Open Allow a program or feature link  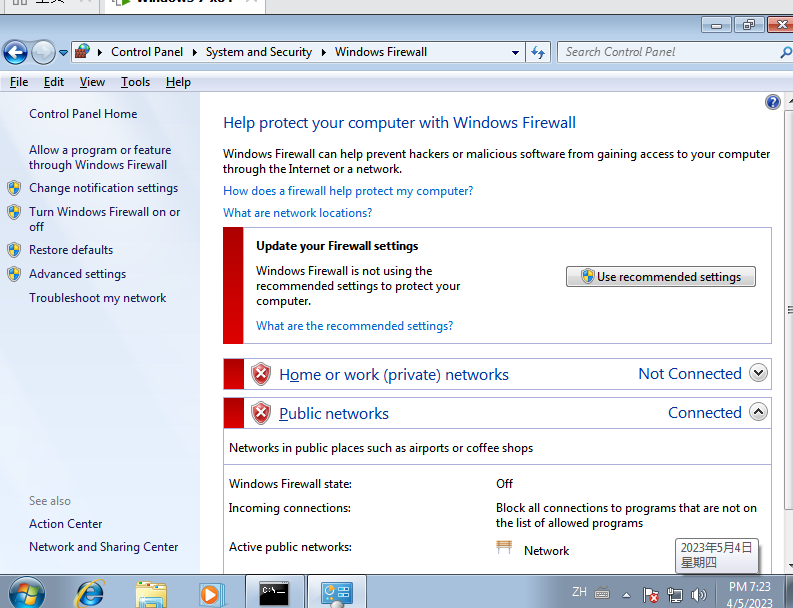pos(100,157)
